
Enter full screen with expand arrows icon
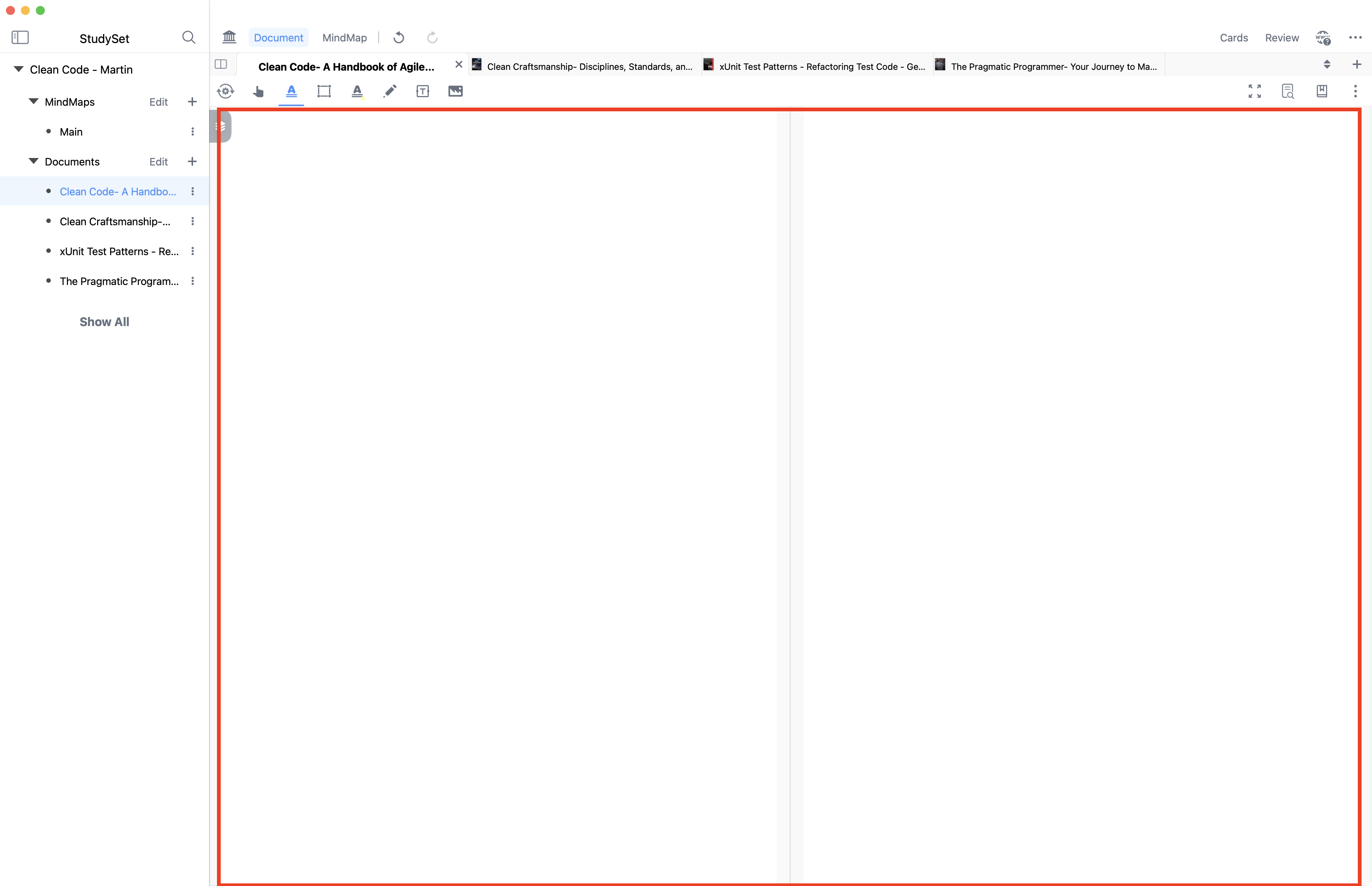point(1255,92)
